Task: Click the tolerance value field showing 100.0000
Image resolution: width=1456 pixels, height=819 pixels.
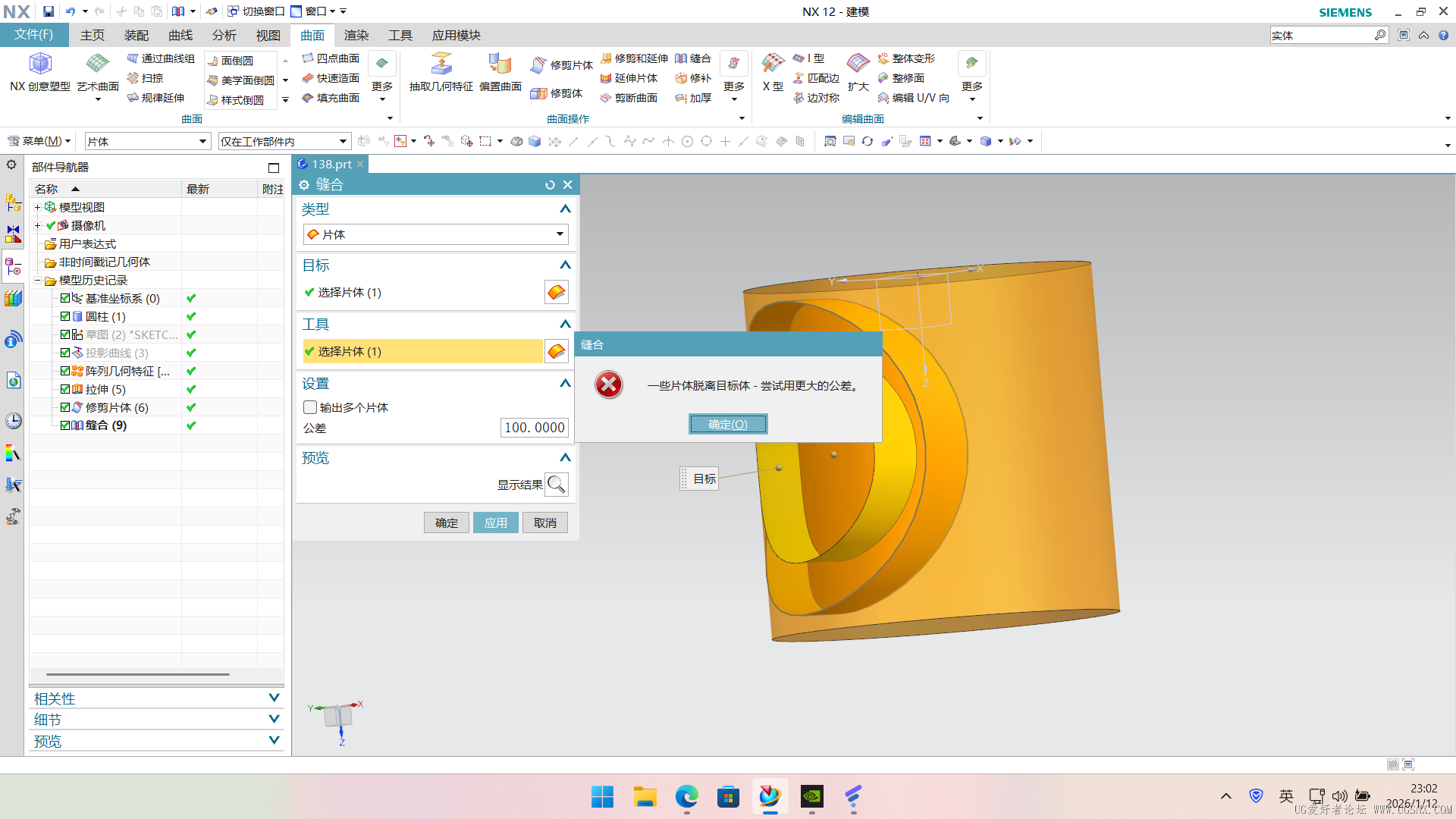Action: [x=534, y=428]
